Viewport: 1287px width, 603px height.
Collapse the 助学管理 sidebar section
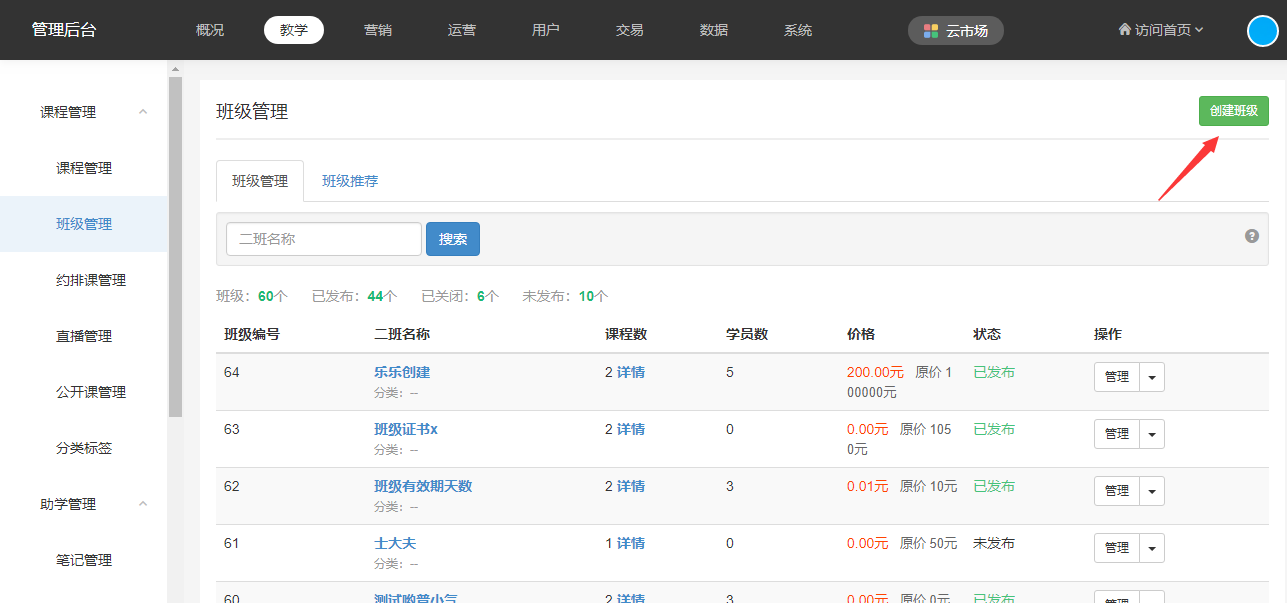point(143,504)
